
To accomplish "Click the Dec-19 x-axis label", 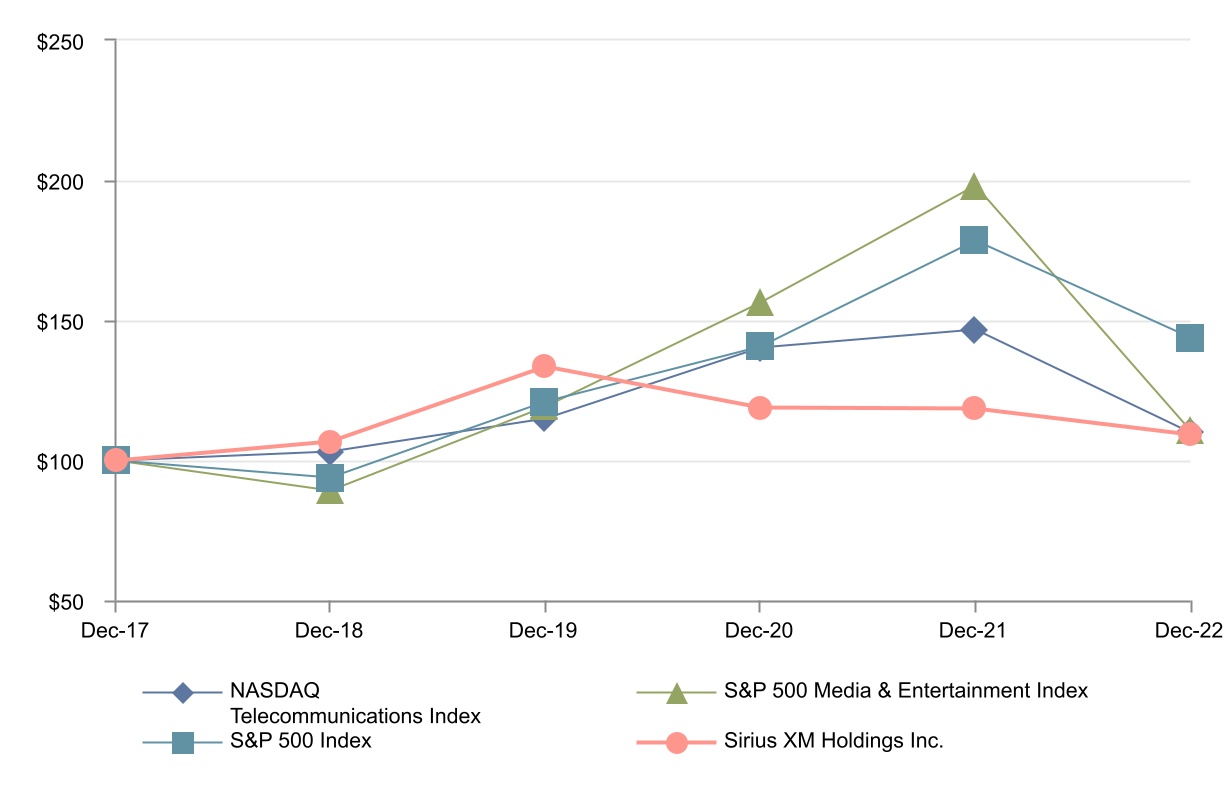I will pyautogui.click(x=544, y=632).
